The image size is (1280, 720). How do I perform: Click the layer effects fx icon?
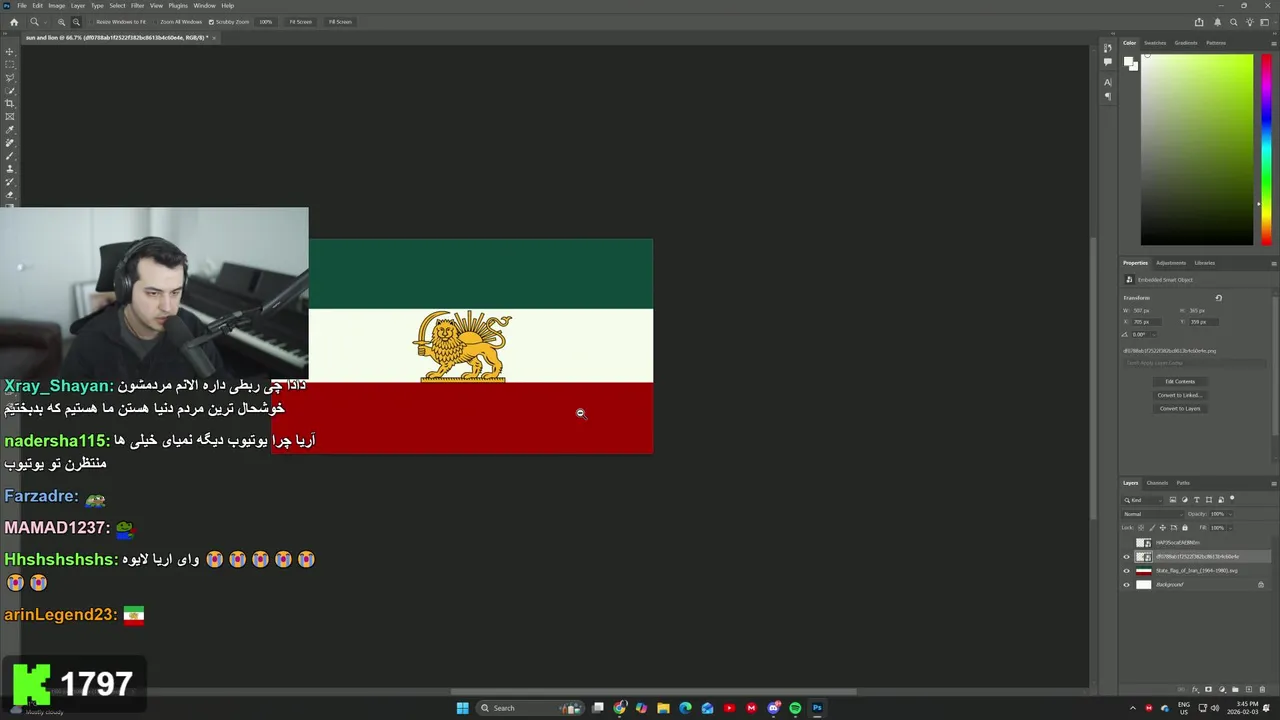click(1196, 689)
